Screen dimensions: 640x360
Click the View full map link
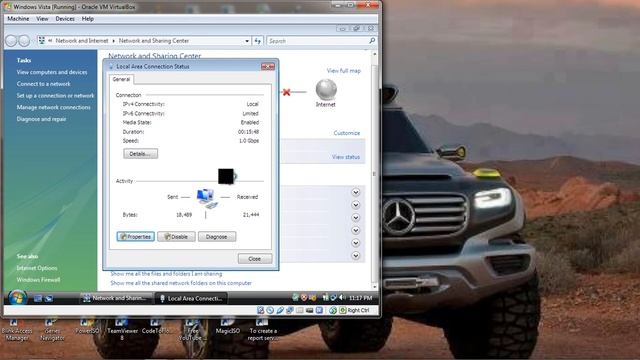[x=344, y=71]
